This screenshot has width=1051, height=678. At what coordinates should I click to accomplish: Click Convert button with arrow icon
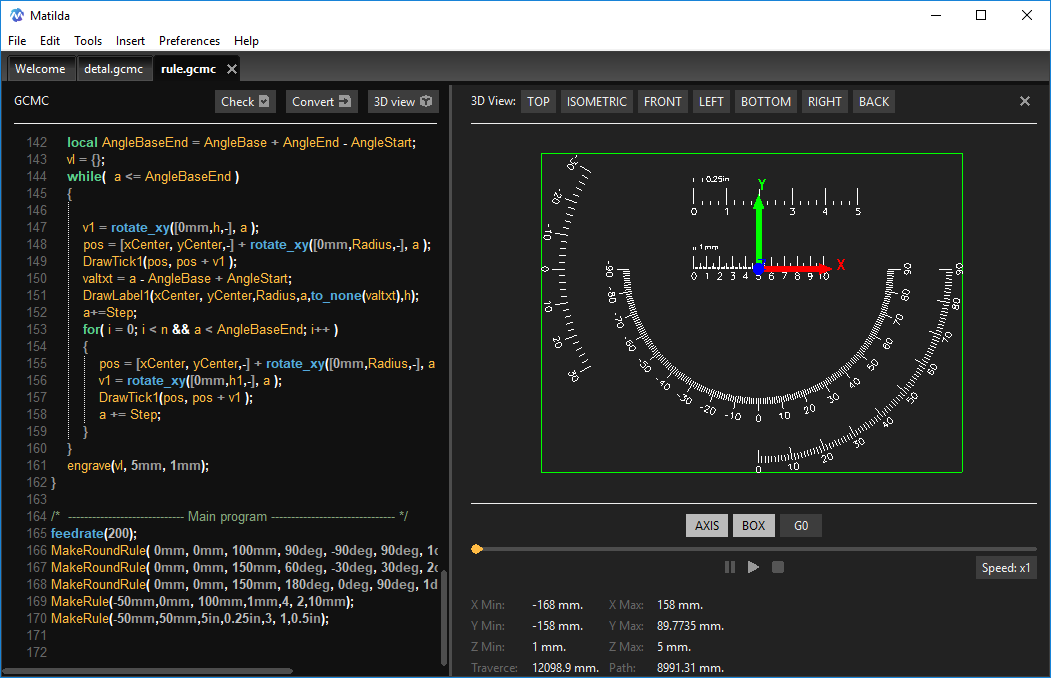coord(321,101)
